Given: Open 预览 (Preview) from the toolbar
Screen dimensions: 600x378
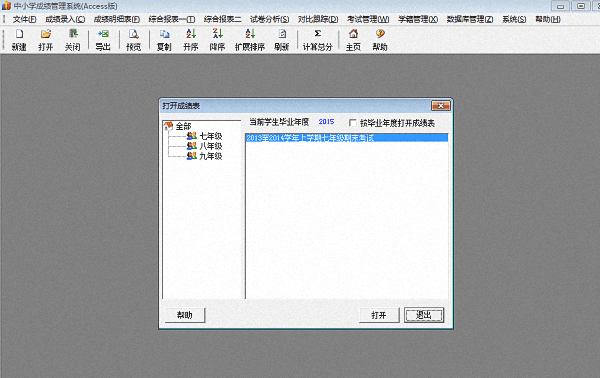Looking at the screenshot, I should (134, 39).
